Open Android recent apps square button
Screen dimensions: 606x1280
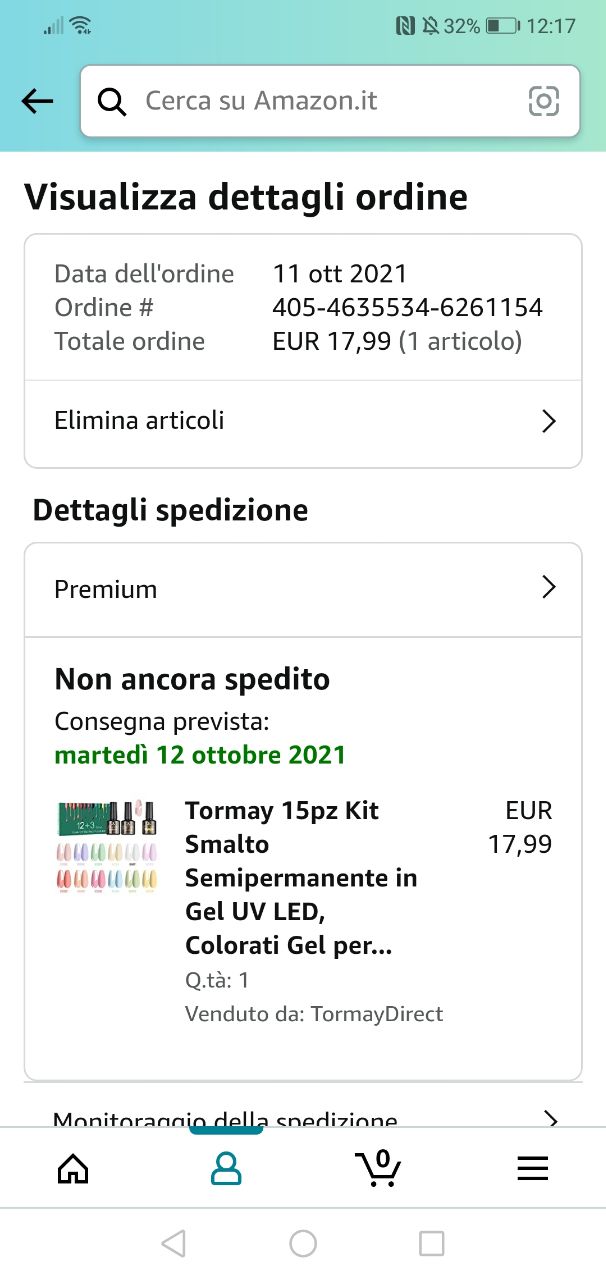[431, 1243]
